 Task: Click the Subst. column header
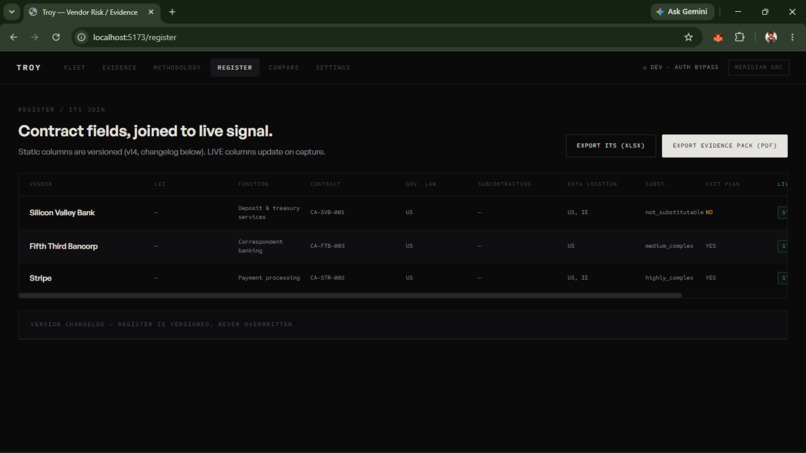(656, 184)
